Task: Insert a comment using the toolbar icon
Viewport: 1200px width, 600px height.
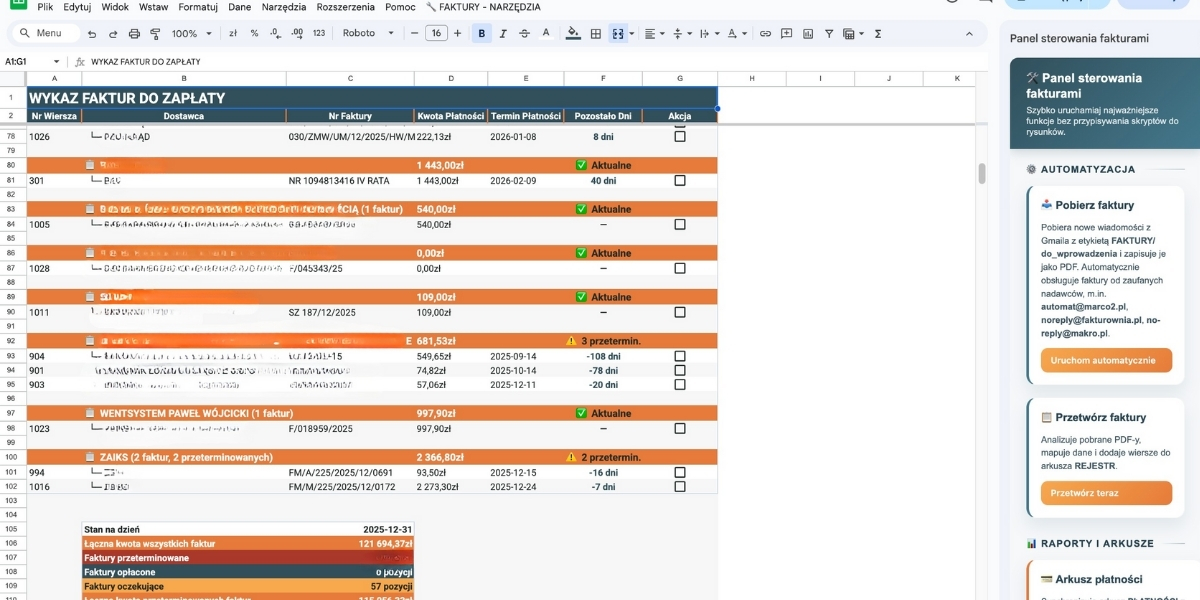Action: [x=787, y=33]
